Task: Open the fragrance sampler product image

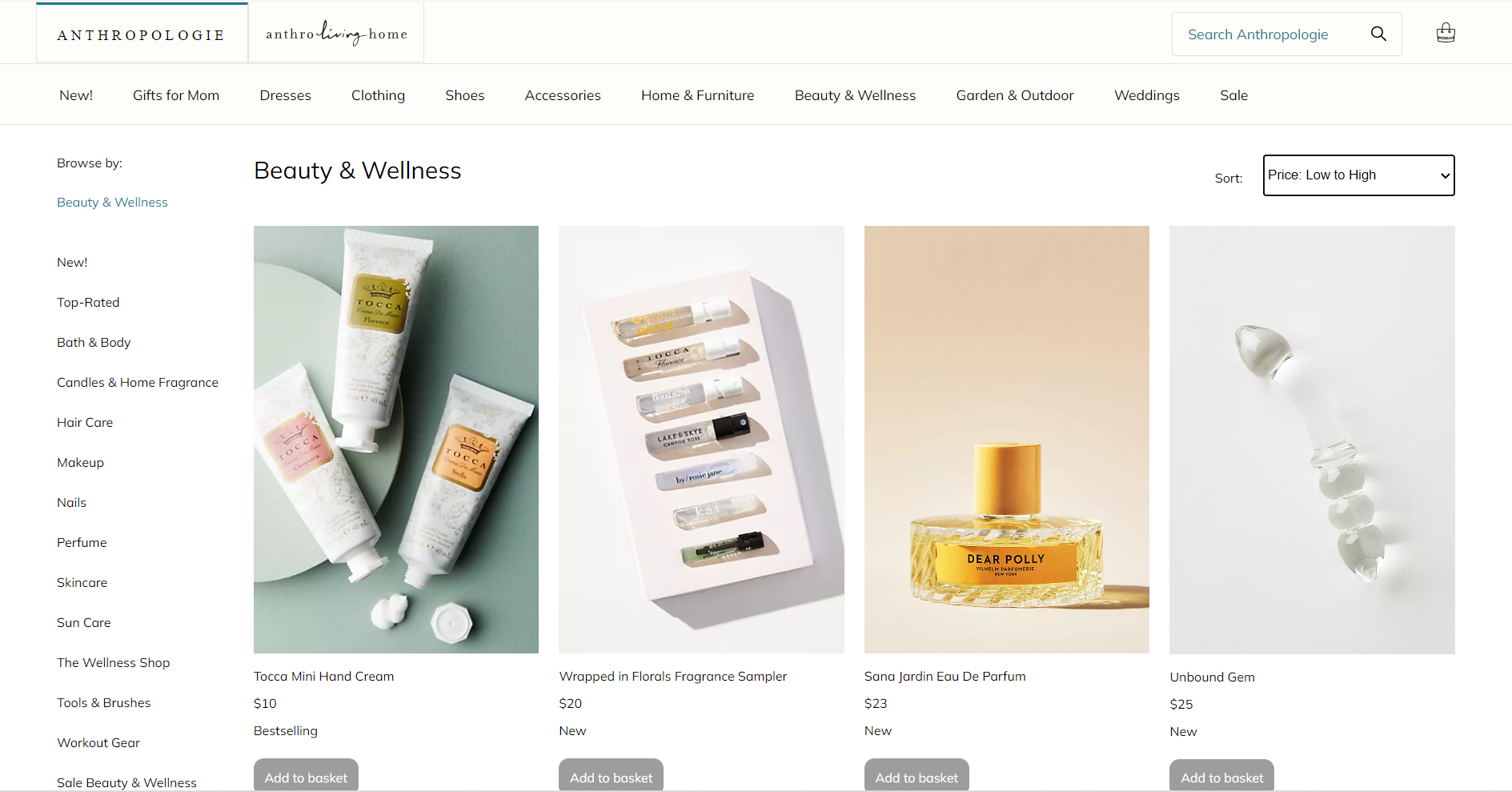Action: (701, 440)
